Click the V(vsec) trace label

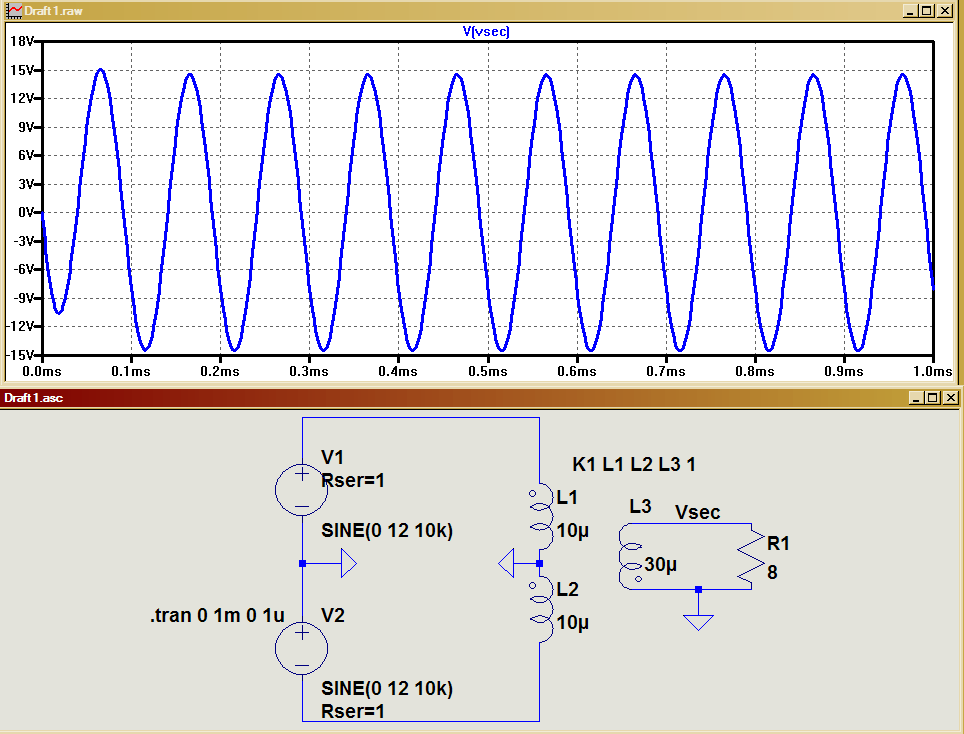tap(486, 31)
